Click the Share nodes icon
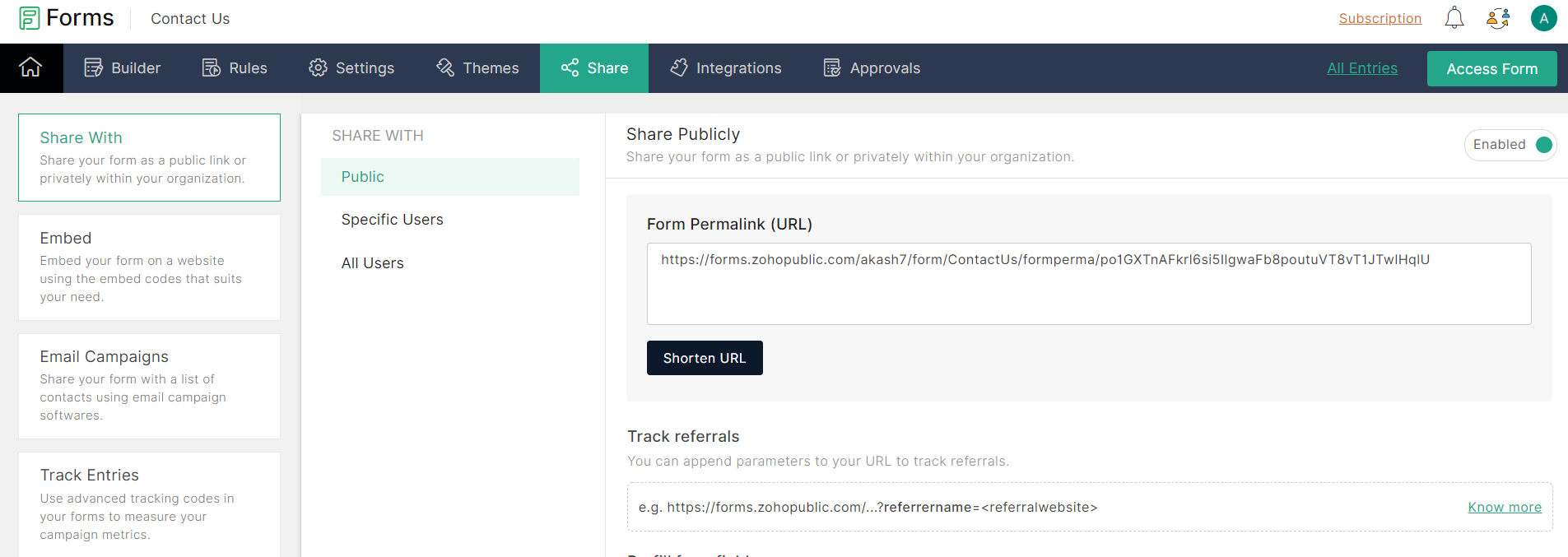This screenshot has width=1568, height=557. pos(570,67)
